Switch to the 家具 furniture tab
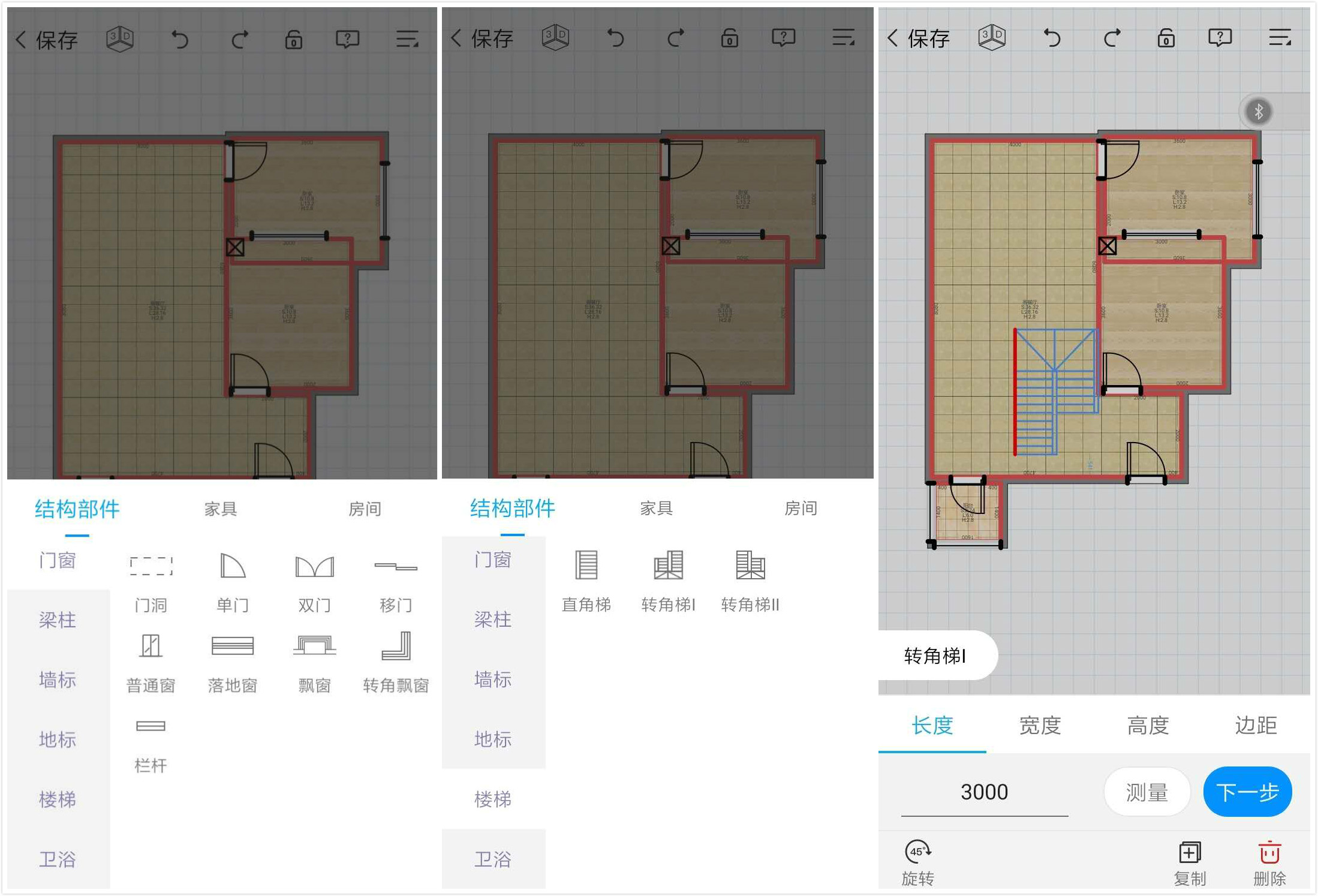 220,508
